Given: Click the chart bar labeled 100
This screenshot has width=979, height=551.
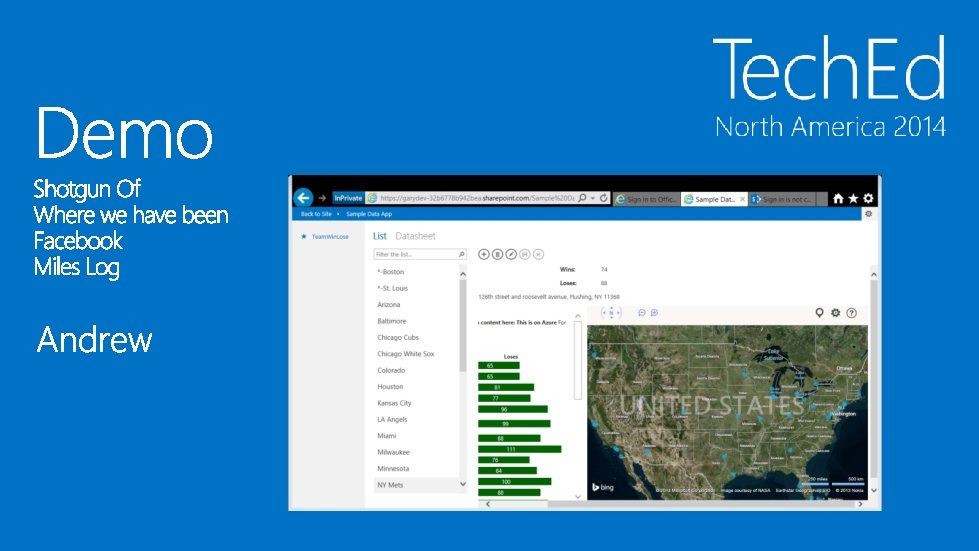Looking at the screenshot, I should tap(514, 482).
